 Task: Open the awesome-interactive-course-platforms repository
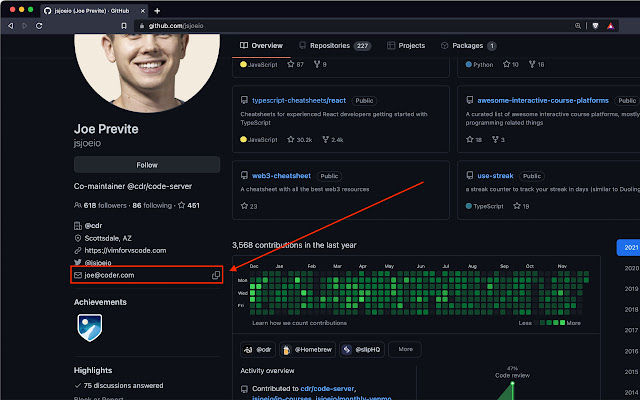[543, 100]
